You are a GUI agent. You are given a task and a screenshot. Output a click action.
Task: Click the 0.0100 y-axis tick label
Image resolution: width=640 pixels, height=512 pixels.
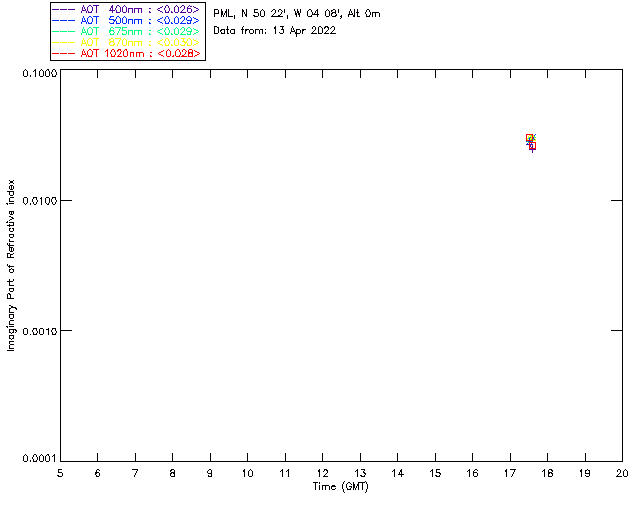tap(40, 201)
